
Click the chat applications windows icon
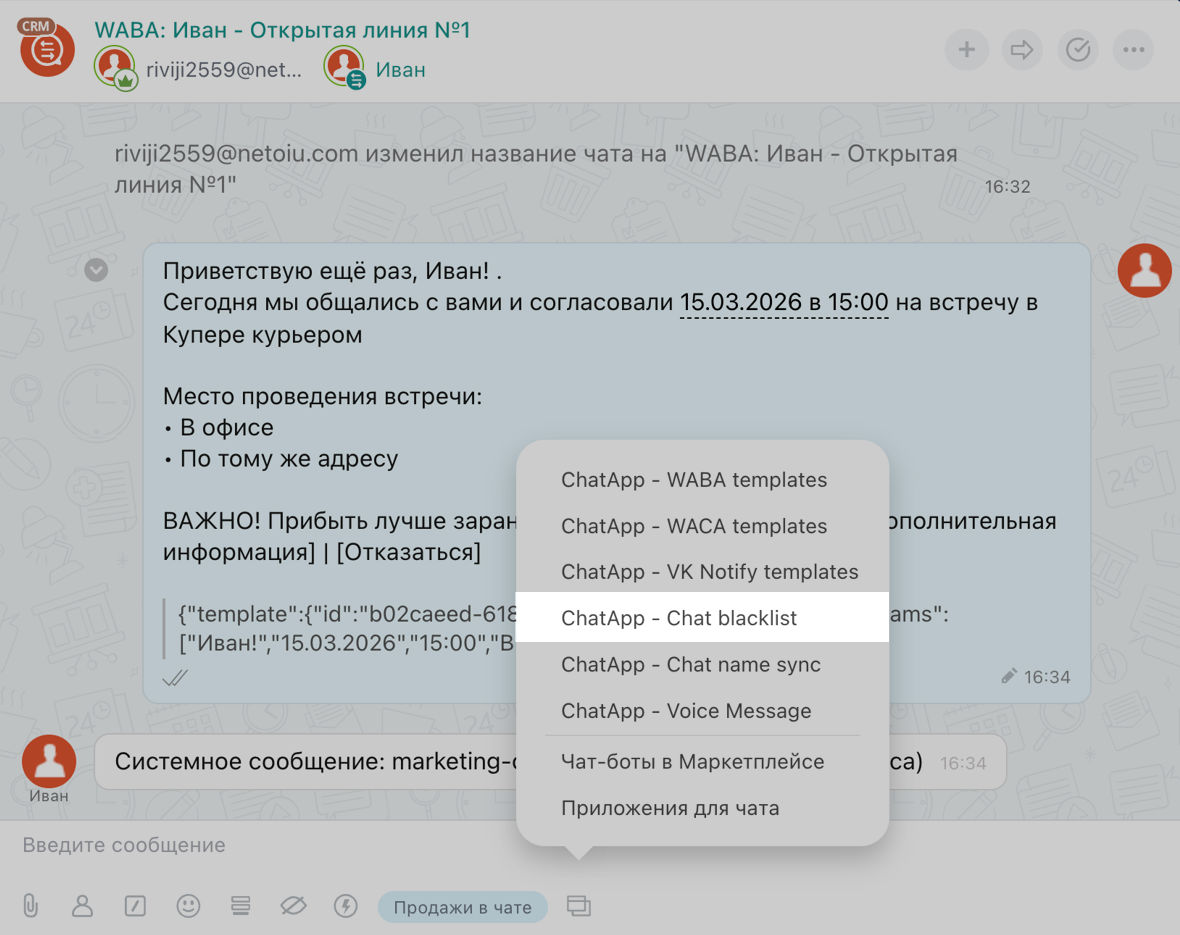(x=578, y=906)
